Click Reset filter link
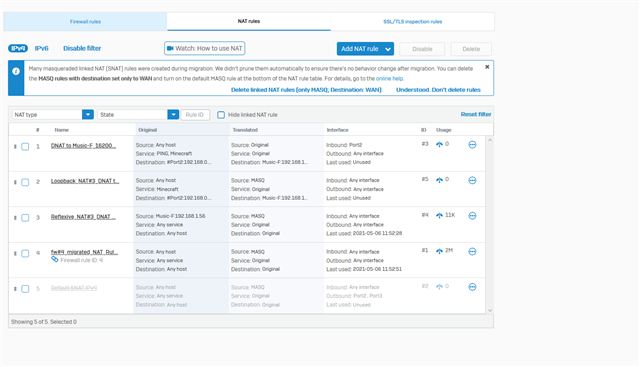This screenshot has width=640, height=367. [476, 114]
